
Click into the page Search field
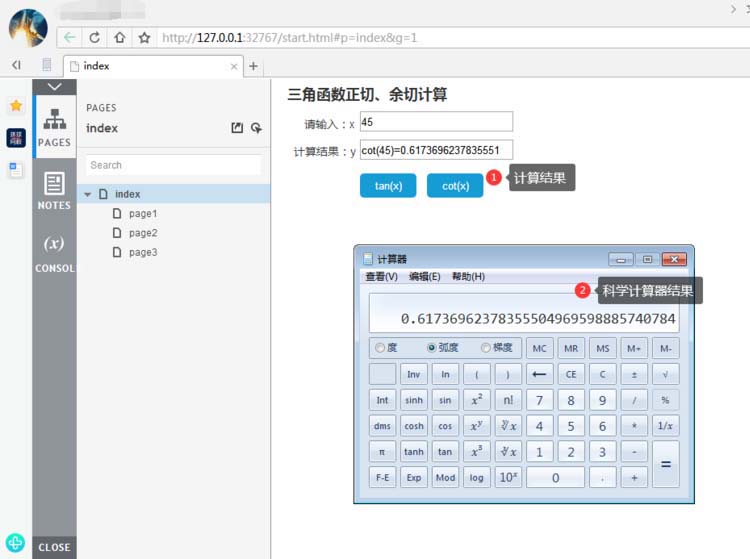[x=173, y=165]
